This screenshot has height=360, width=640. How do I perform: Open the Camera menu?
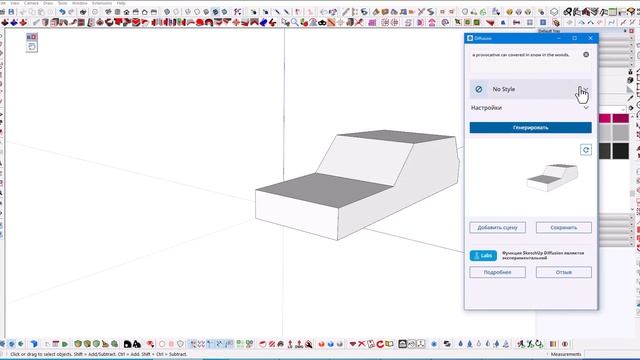pyautogui.click(x=31, y=3)
